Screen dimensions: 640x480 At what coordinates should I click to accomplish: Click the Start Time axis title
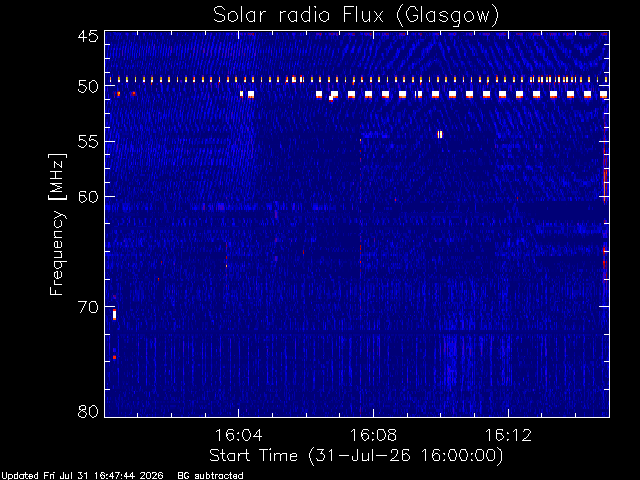coord(356,456)
